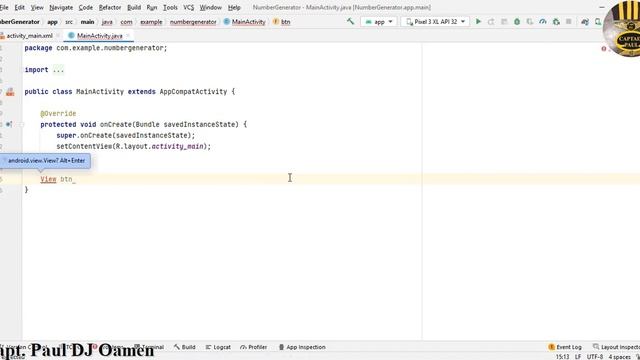The height and width of the screenshot is (360, 640).
Task: Open the Tools menu
Action: (x=170, y=7)
